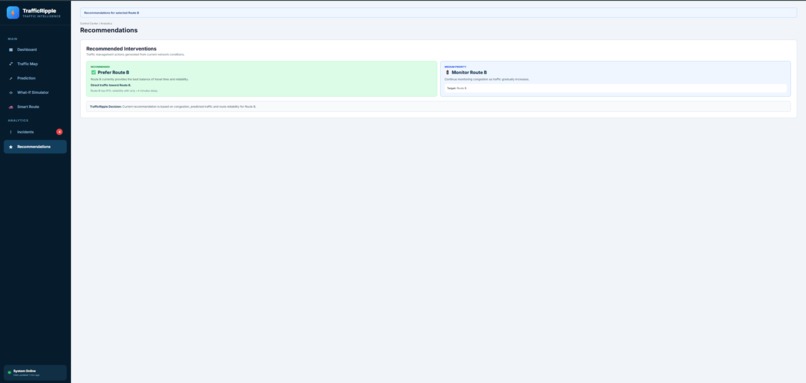This screenshot has width=806, height=383.
Task: Click the TrafficRipple brand name
Action: [x=40, y=10]
